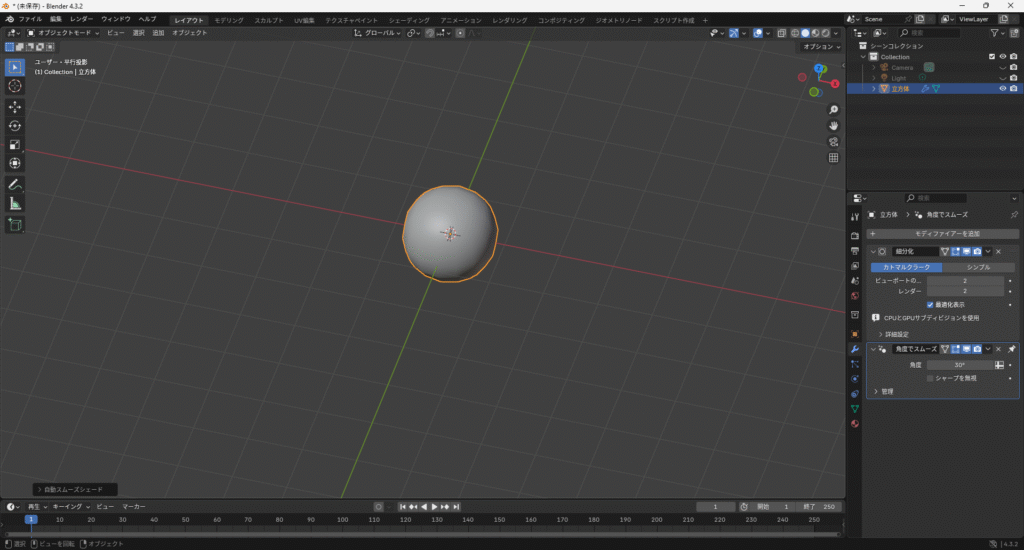Screen dimensions: 1024x550
Task: Open the Modifier properties wrench tab
Action: point(855,349)
